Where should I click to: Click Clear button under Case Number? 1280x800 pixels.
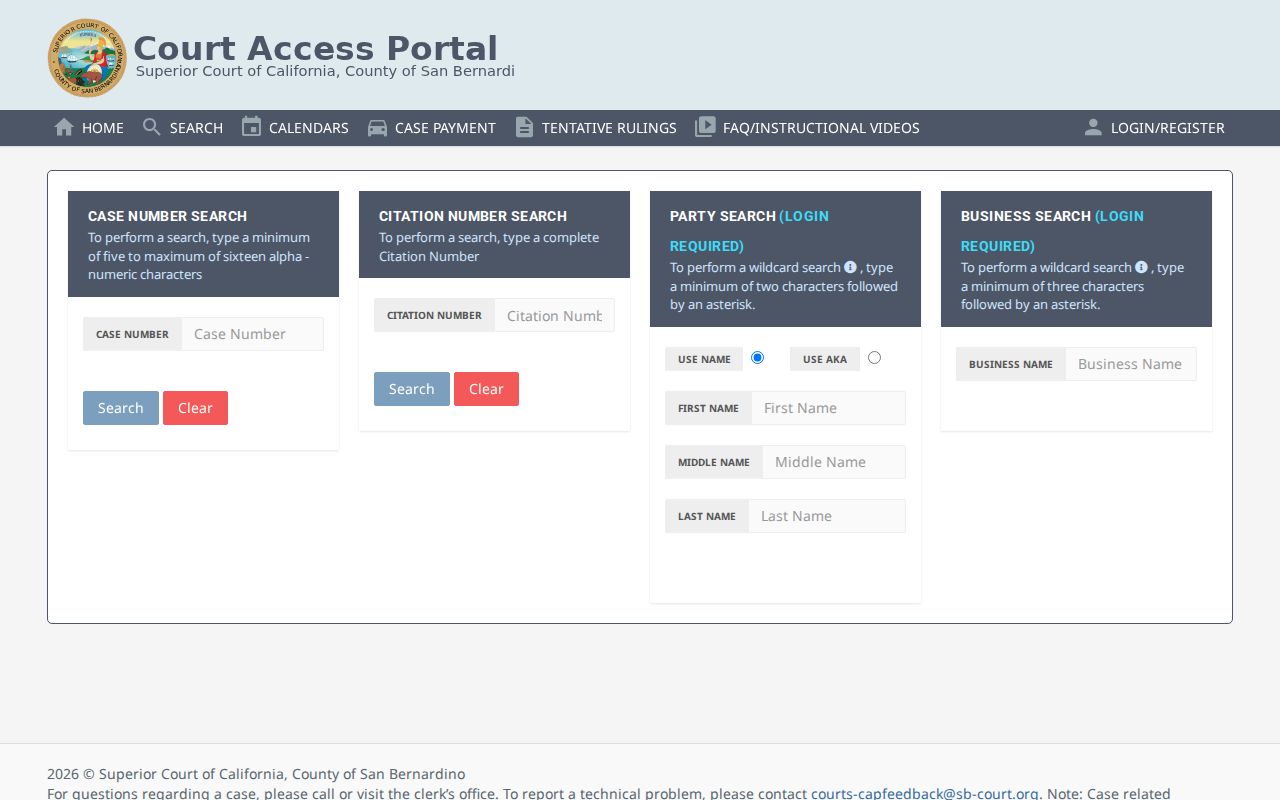point(195,408)
